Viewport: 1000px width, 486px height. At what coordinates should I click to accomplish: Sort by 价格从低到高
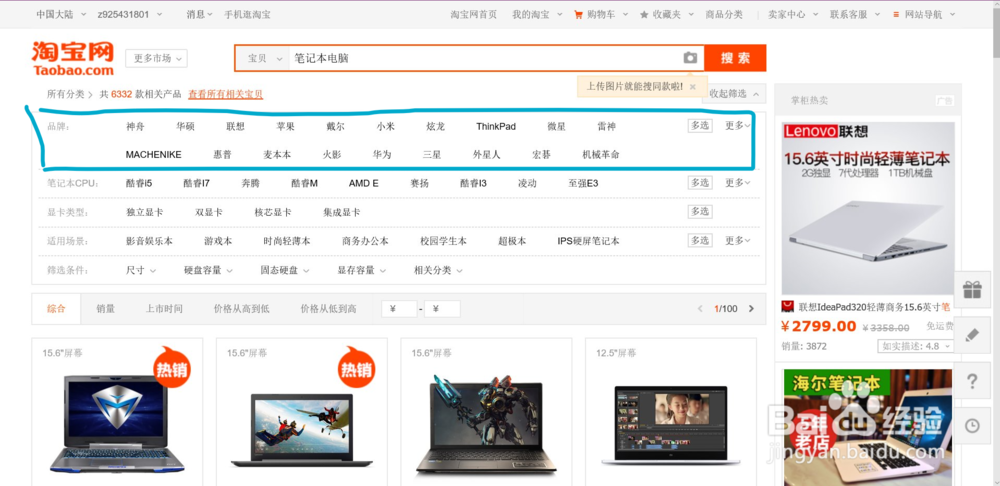328,309
